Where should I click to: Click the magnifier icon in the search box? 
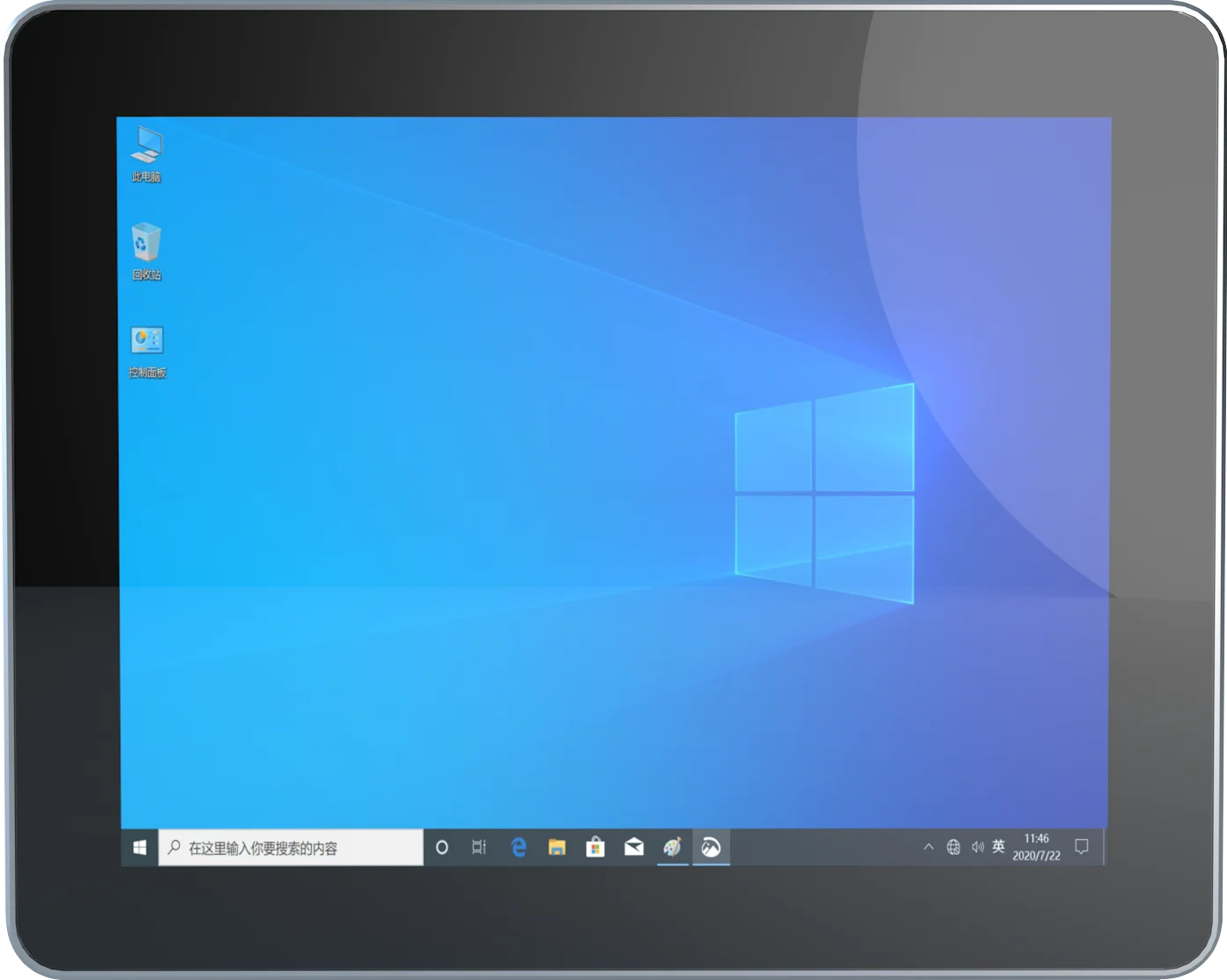pyautogui.click(x=174, y=847)
